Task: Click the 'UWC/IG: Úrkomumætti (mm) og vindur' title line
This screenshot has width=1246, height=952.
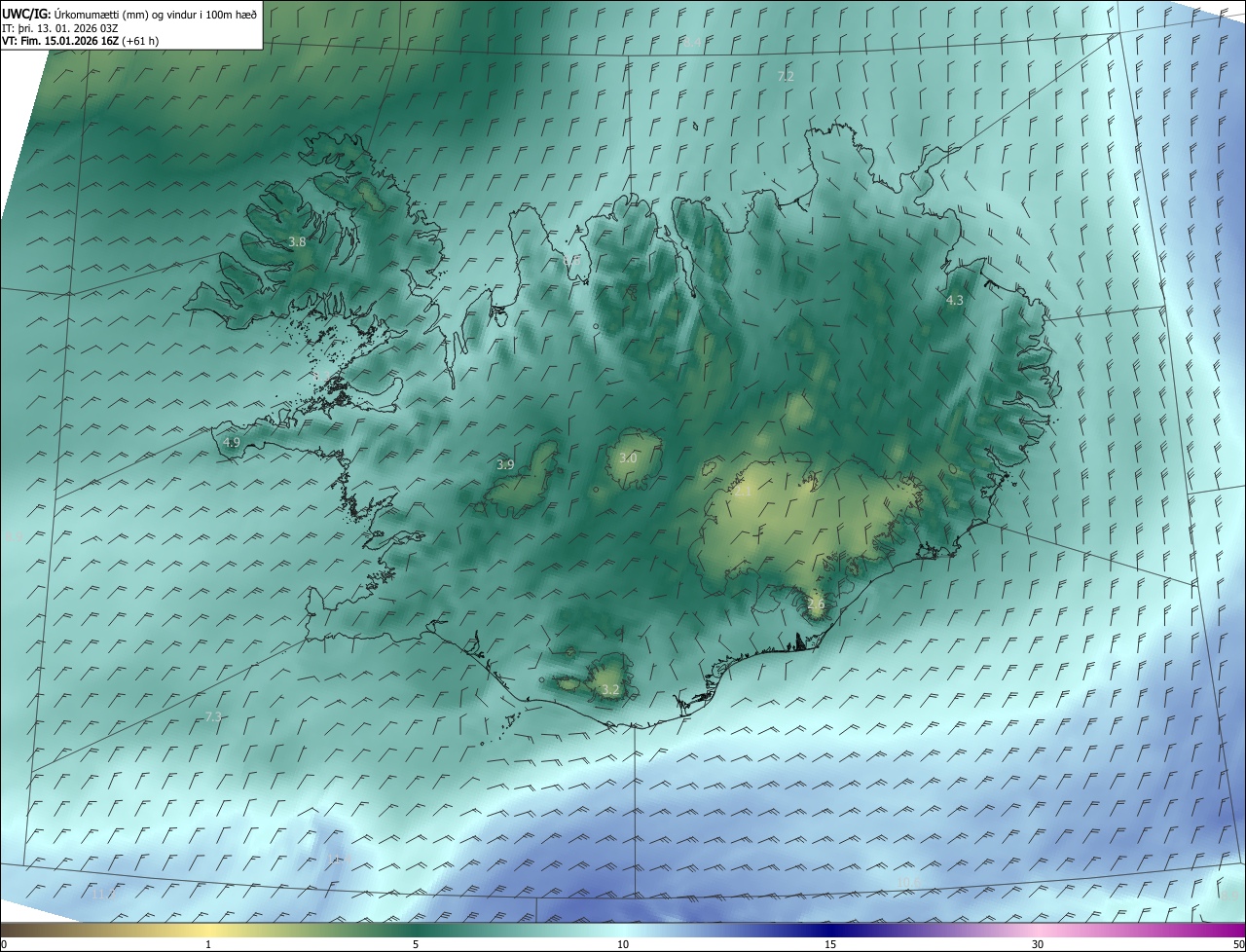Action: pyautogui.click(x=129, y=14)
